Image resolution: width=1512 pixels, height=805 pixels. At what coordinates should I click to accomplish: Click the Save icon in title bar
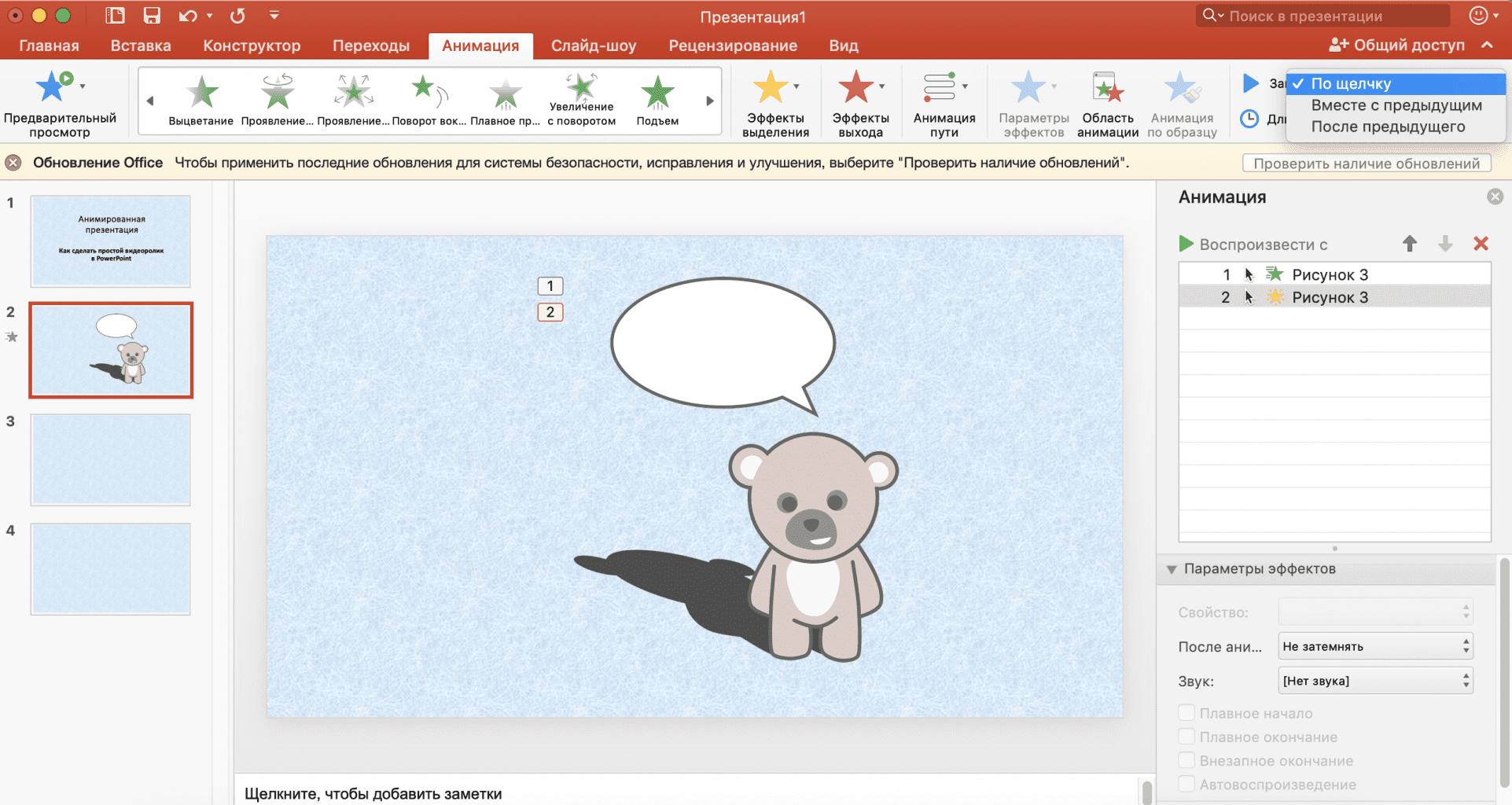click(x=152, y=16)
